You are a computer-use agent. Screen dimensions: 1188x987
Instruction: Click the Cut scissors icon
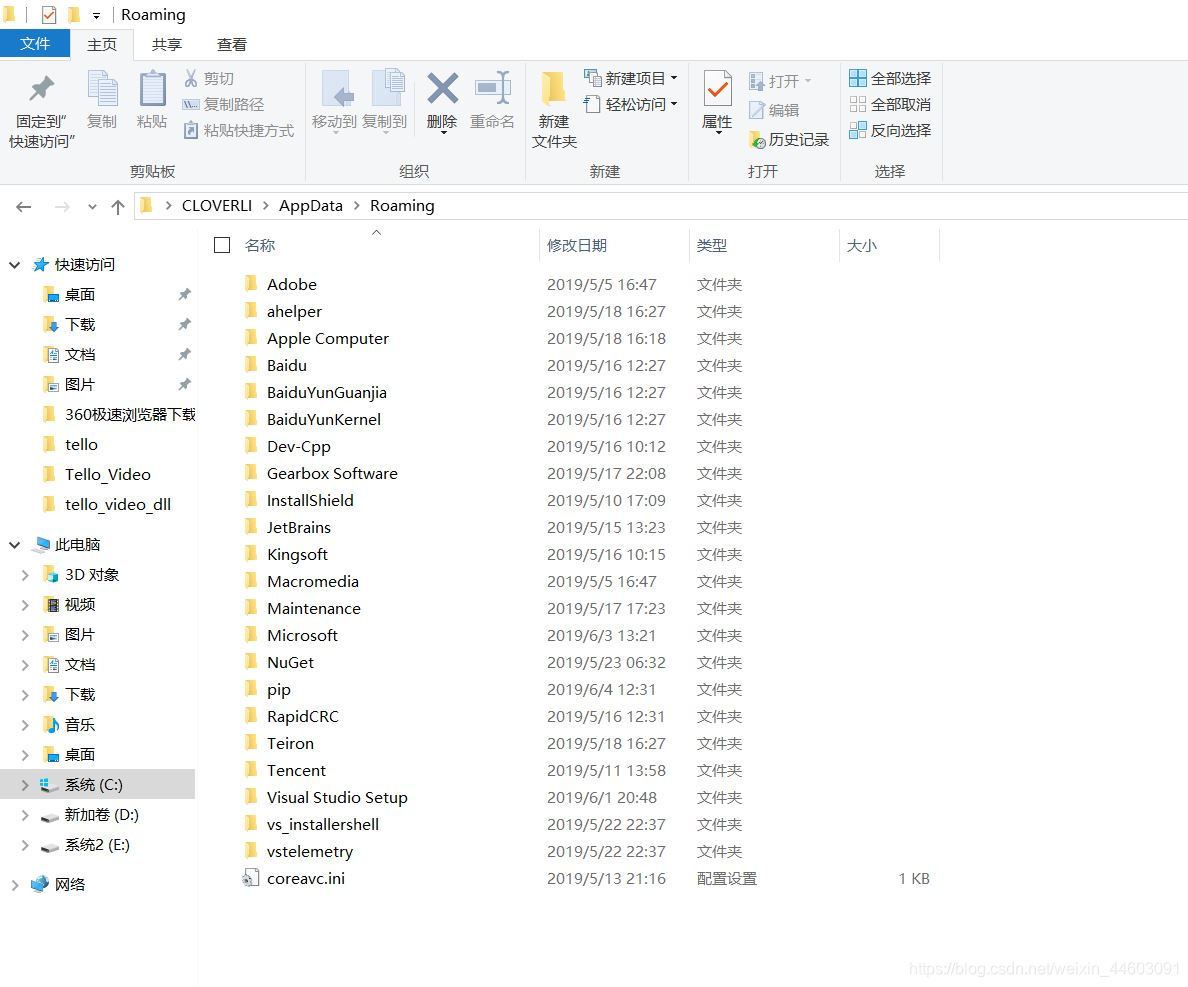pyautogui.click(x=191, y=78)
